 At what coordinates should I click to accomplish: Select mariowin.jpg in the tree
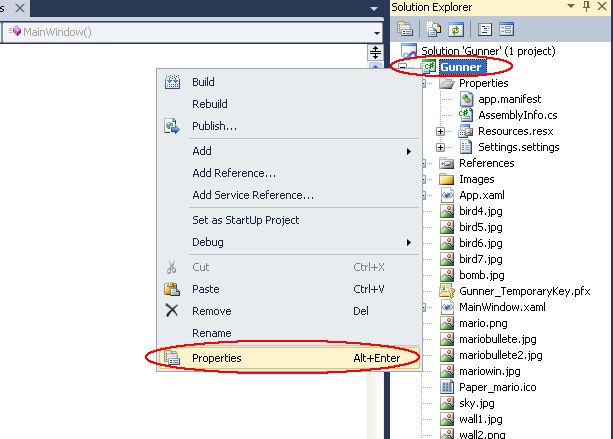490,371
